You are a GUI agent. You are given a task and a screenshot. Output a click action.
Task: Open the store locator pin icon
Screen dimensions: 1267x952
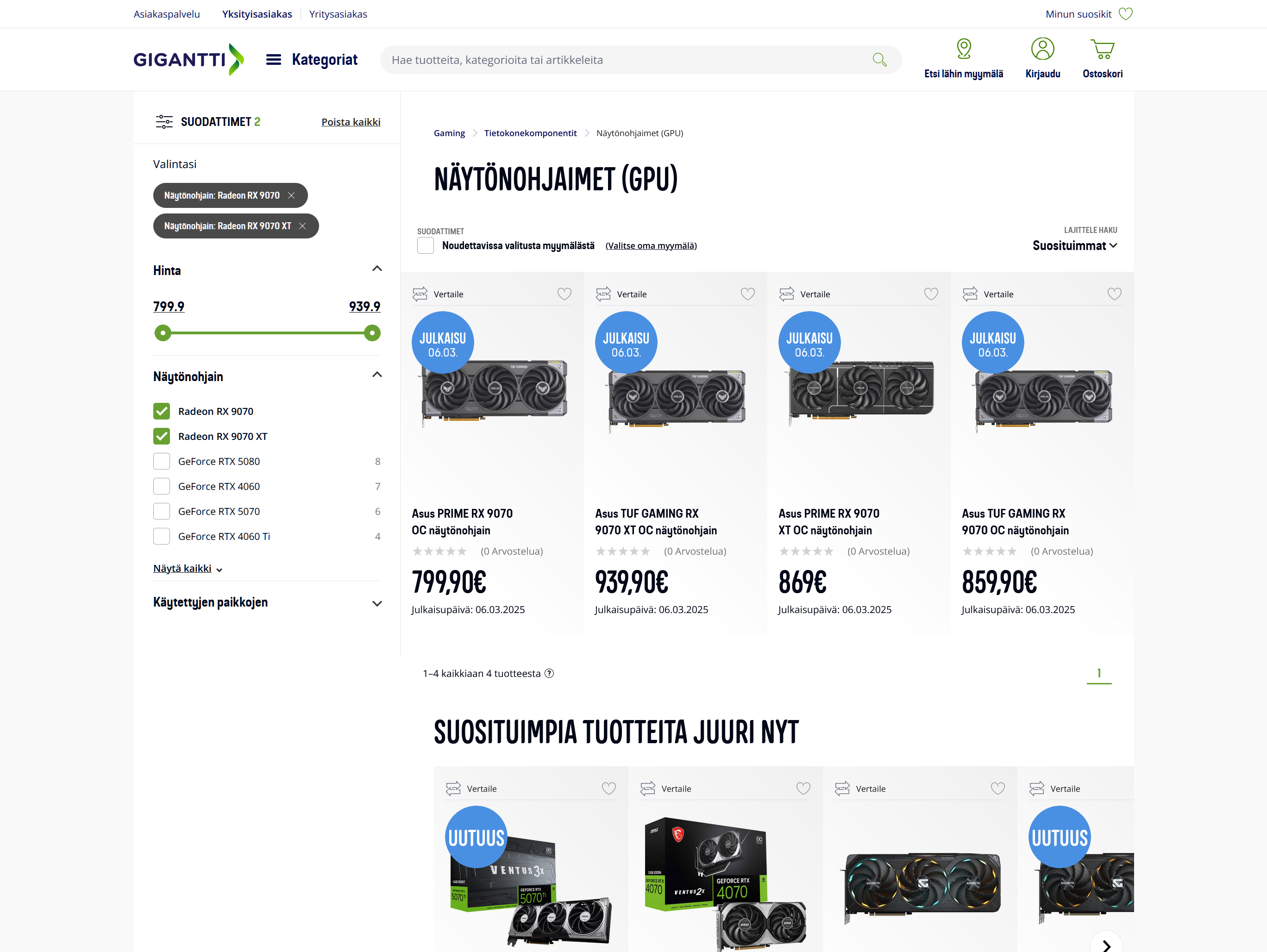[x=963, y=49]
